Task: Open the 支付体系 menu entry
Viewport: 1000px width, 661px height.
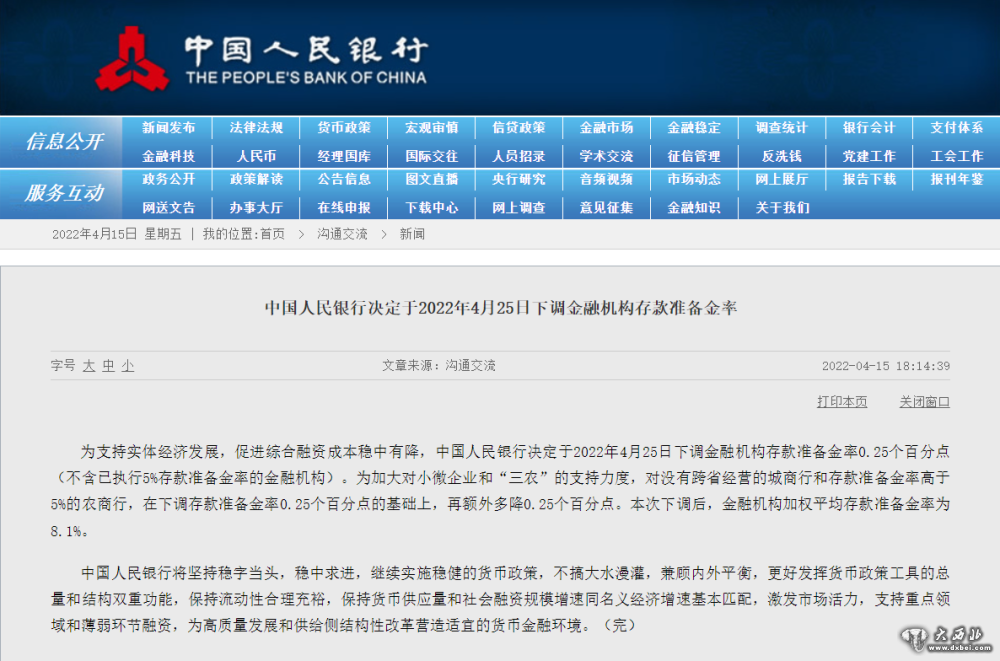Action: coord(956,128)
